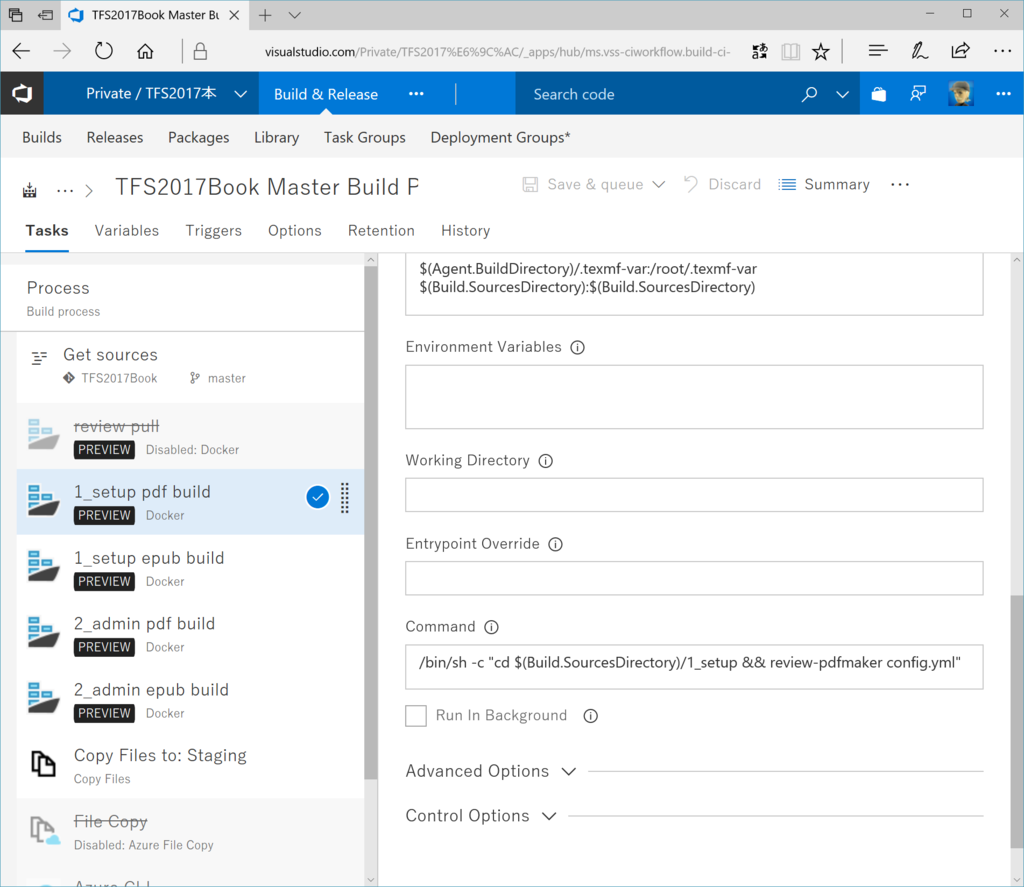Click the build definitions factory icon
Image resolution: width=1024 pixels, height=887 pixels.
[29, 191]
